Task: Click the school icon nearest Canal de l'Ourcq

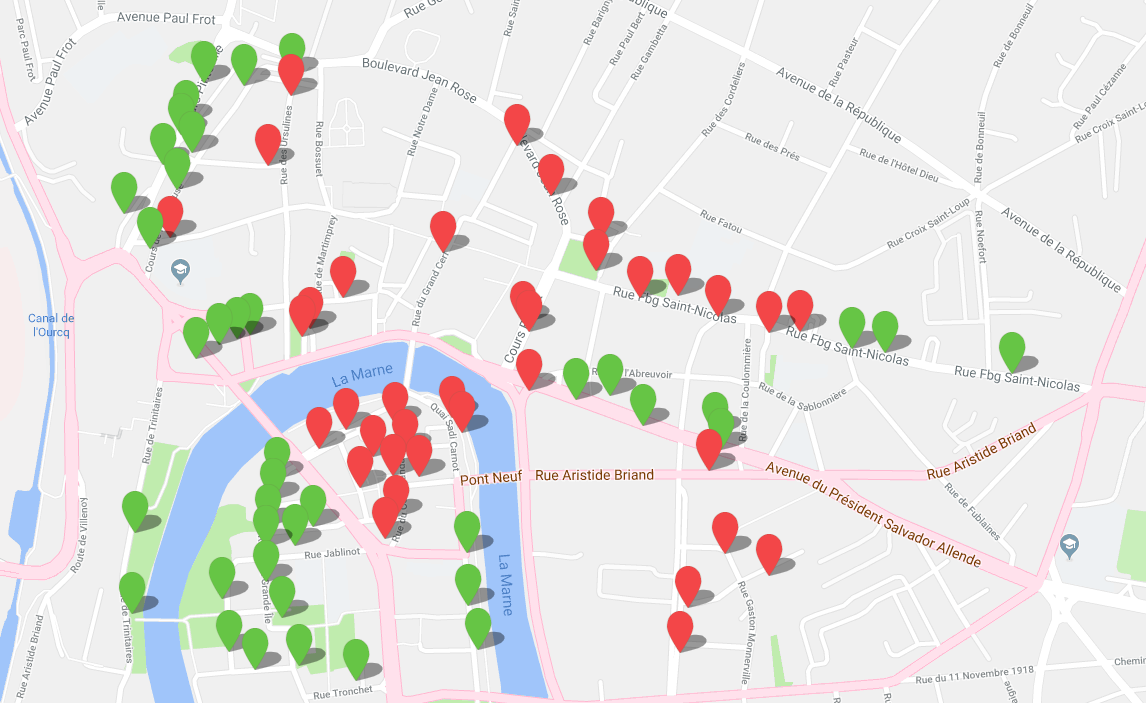Action: (x=180, y=270)
